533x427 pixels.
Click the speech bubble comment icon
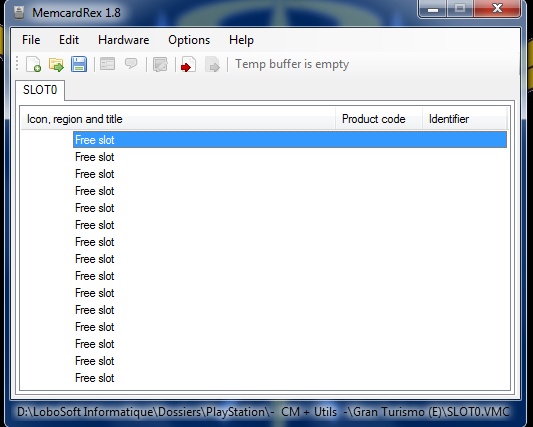pyautogui.click(x=131, y=64)
